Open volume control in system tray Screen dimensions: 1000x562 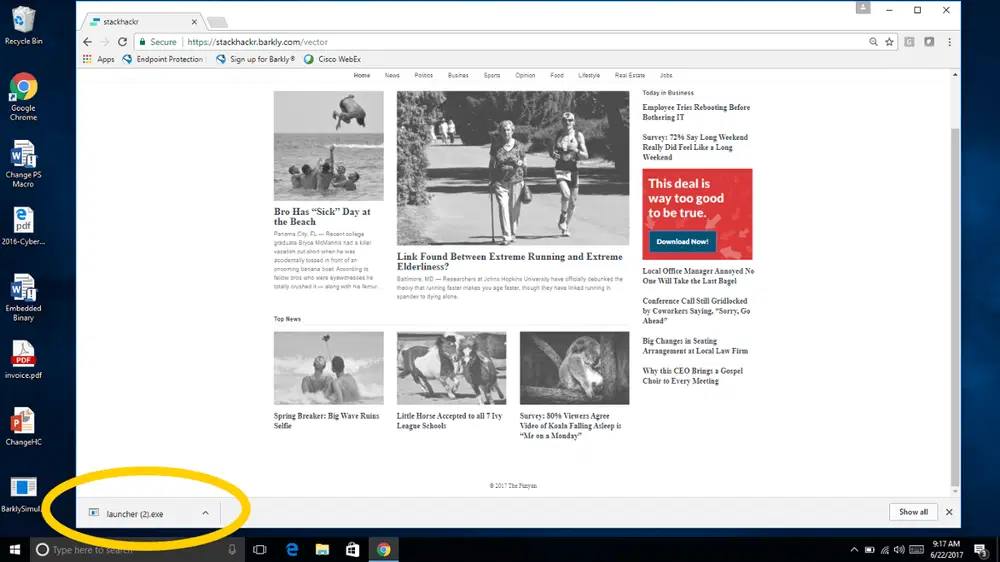(x=899, y=549)
